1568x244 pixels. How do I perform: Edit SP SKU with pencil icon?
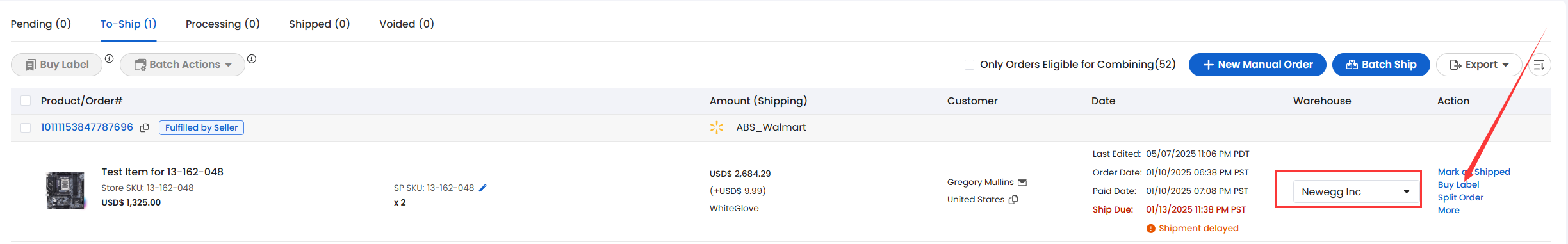pos(483,188)
